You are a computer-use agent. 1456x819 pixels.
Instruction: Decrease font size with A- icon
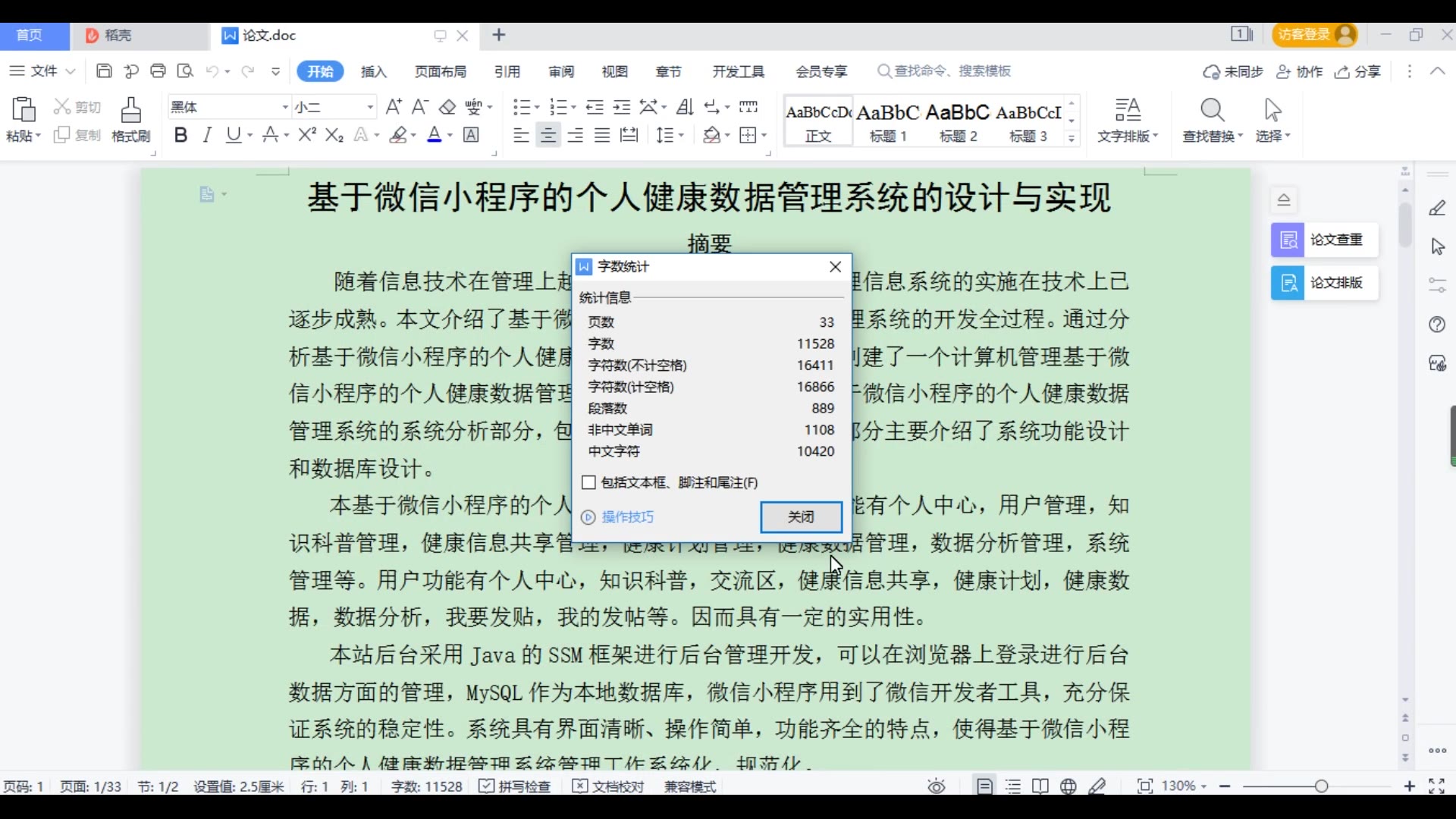[x=420, y=107]
